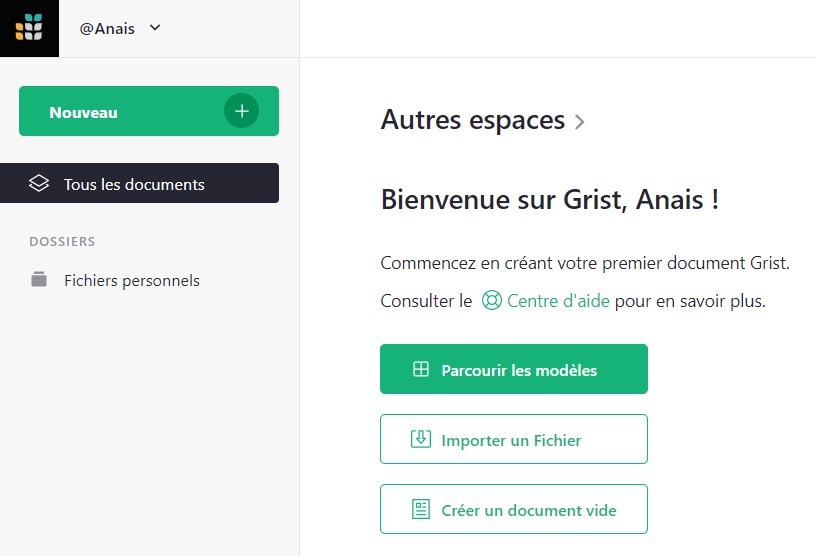Click Parcourir les modèles button

pyautogui.click(x=514, y=369)
